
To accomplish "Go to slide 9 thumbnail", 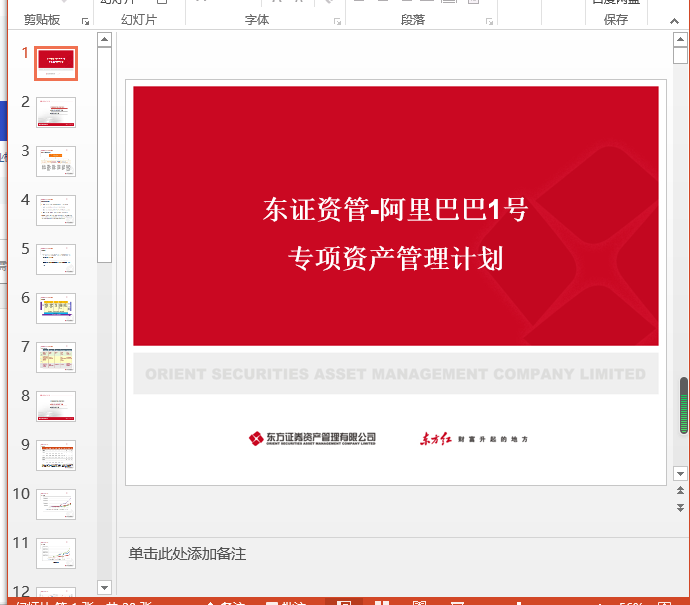I will (x=56, y=455).
